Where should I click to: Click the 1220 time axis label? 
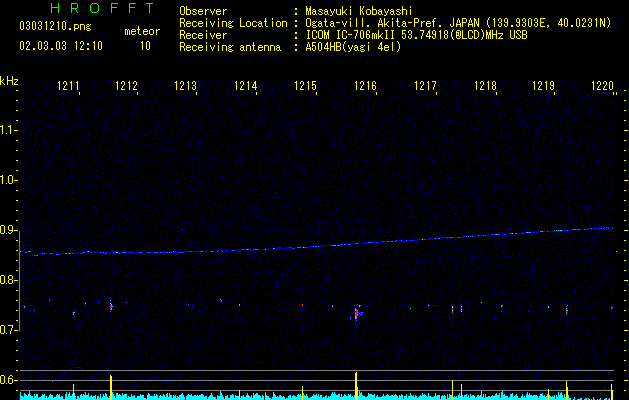pos(603,86)
